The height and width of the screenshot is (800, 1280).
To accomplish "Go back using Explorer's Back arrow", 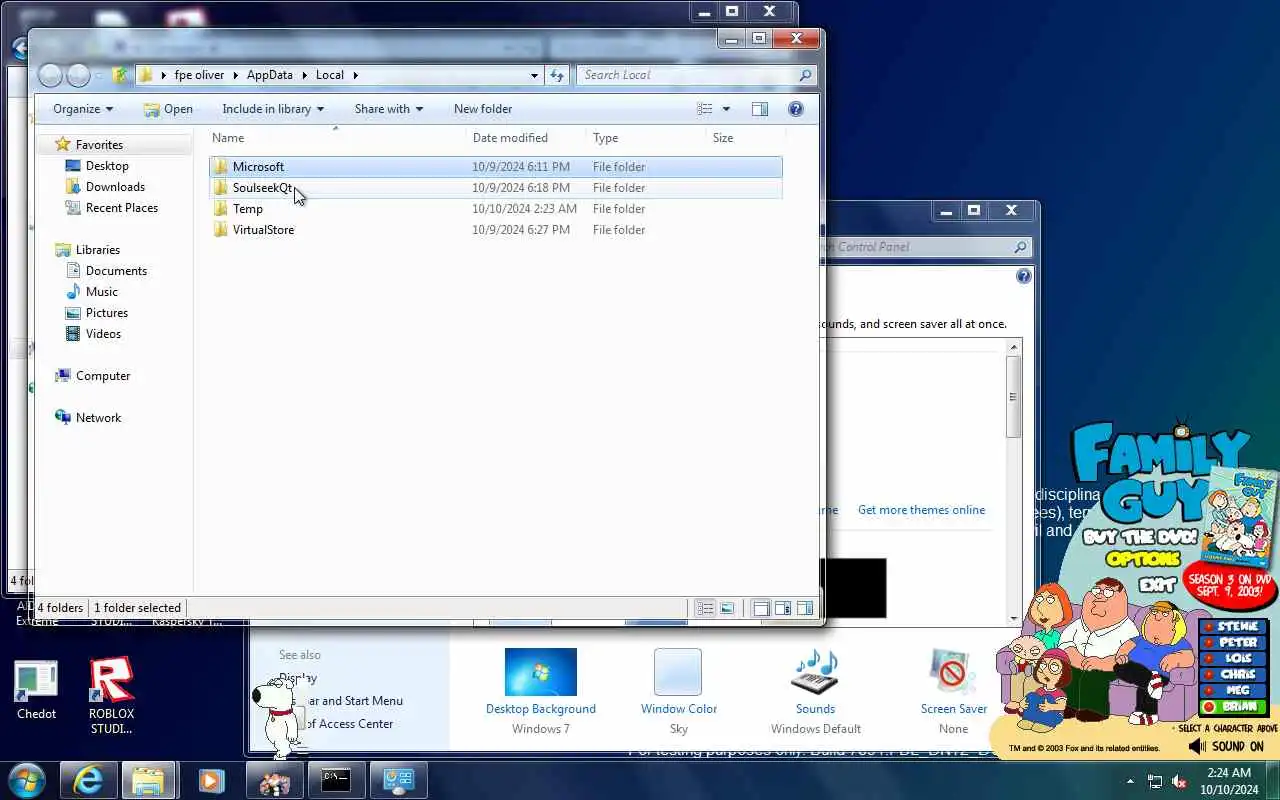I will point(50,75).
